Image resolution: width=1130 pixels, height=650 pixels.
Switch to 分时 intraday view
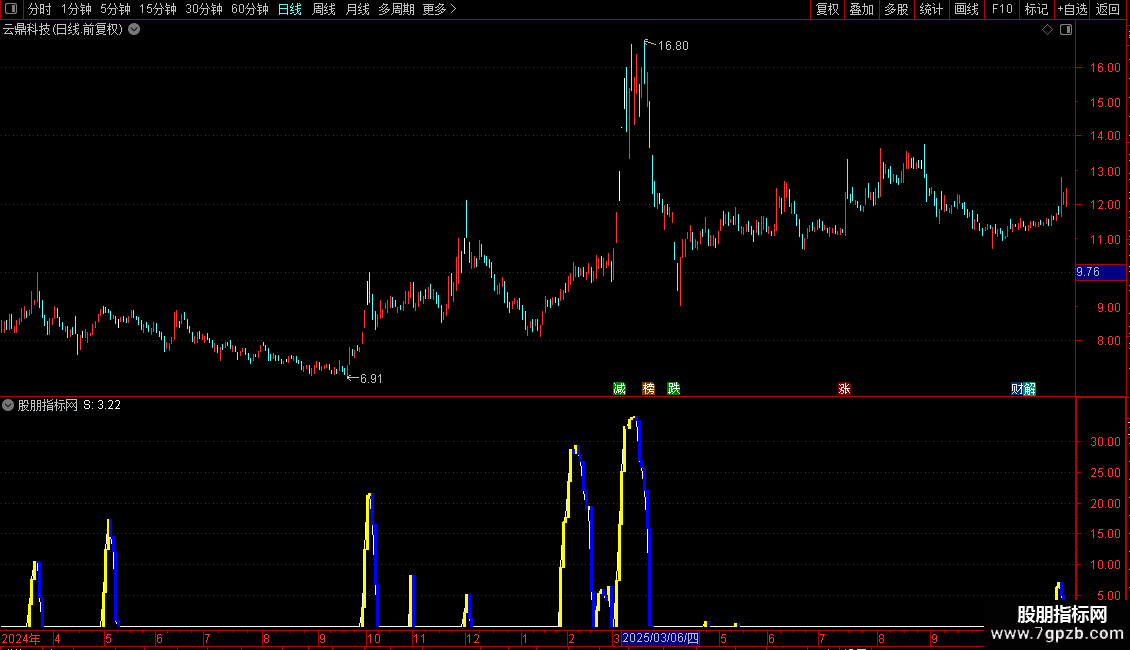(40, 9)
